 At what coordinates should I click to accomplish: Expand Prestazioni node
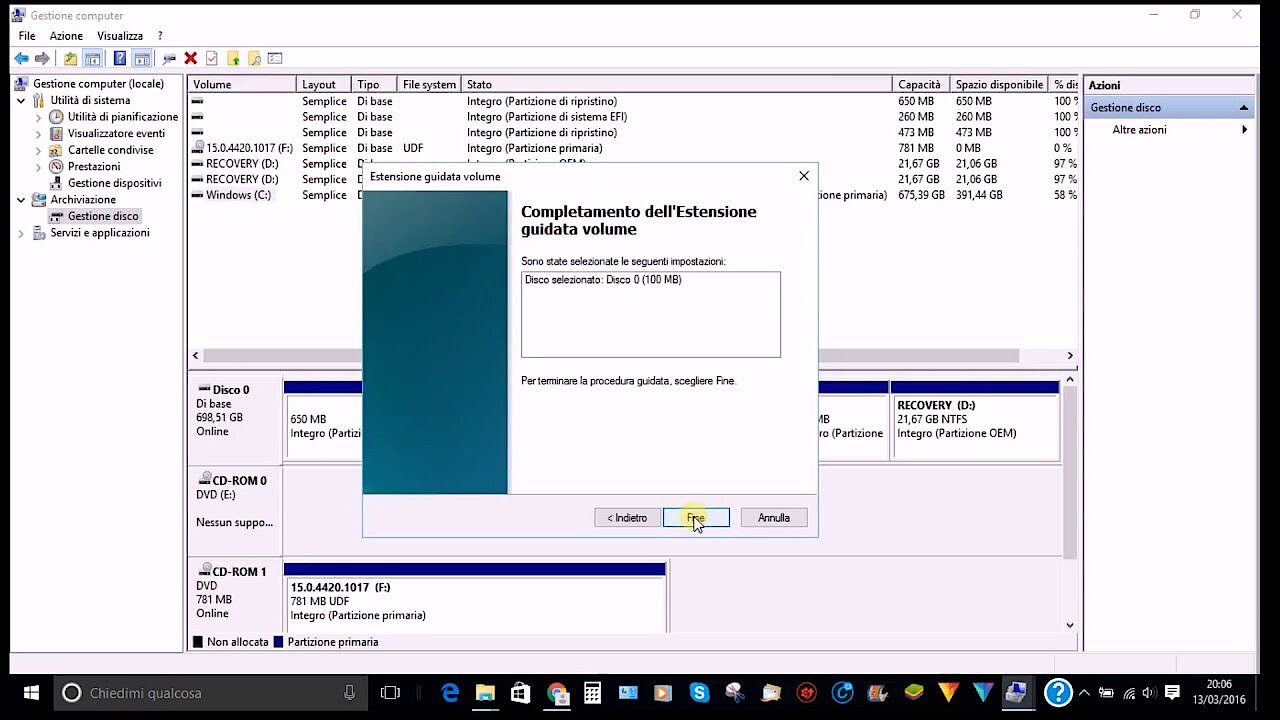(x=38, y=166)
